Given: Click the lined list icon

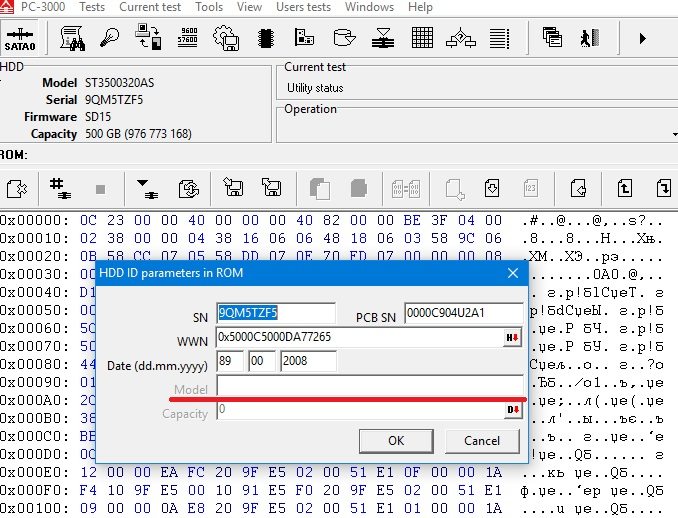Looking at the screenshot, I should (499, 38).
